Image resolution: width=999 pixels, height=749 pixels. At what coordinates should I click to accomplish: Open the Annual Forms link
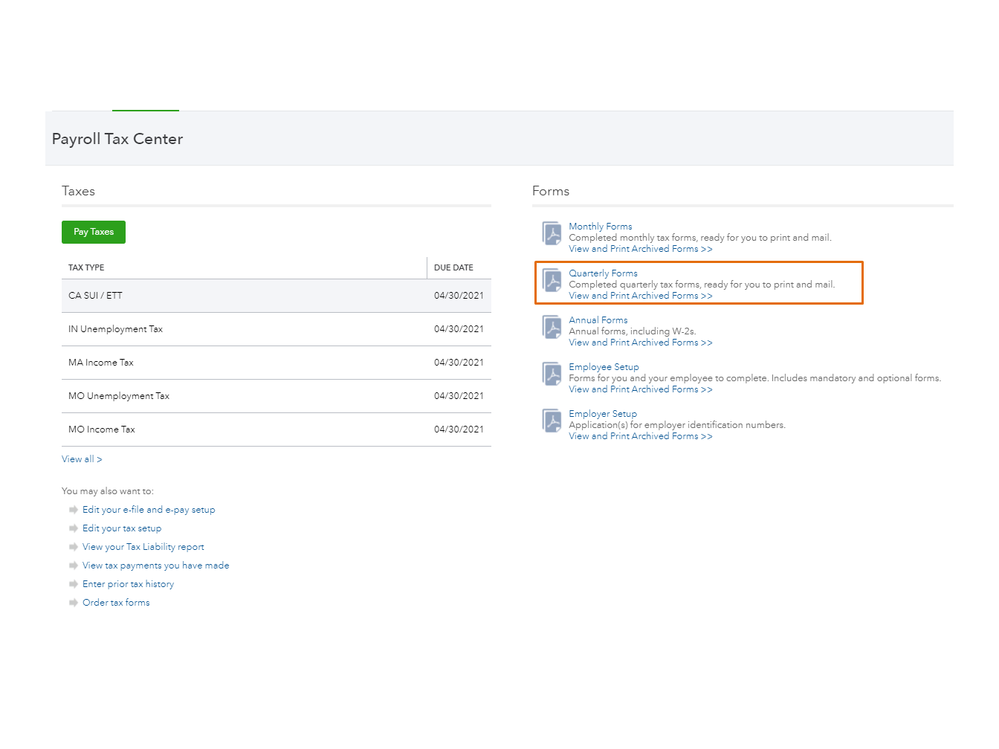(598, 320)
